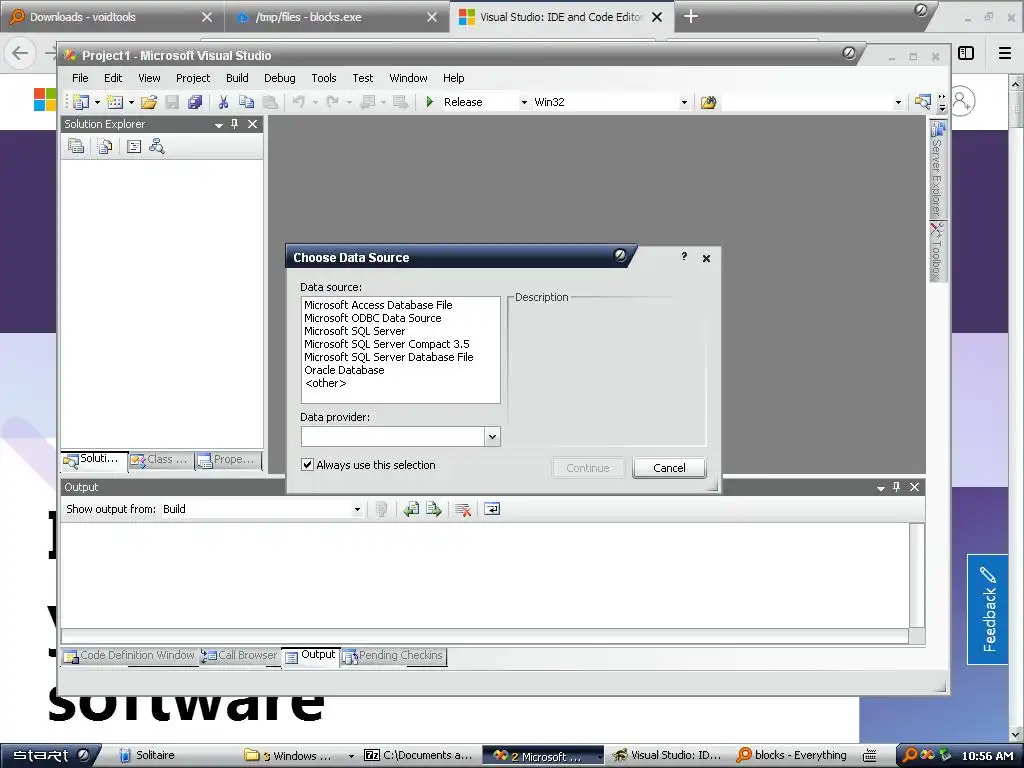The image size is (1024, 768).
Task: Switch to the Class View tab
Action: (x=160, y=460)
